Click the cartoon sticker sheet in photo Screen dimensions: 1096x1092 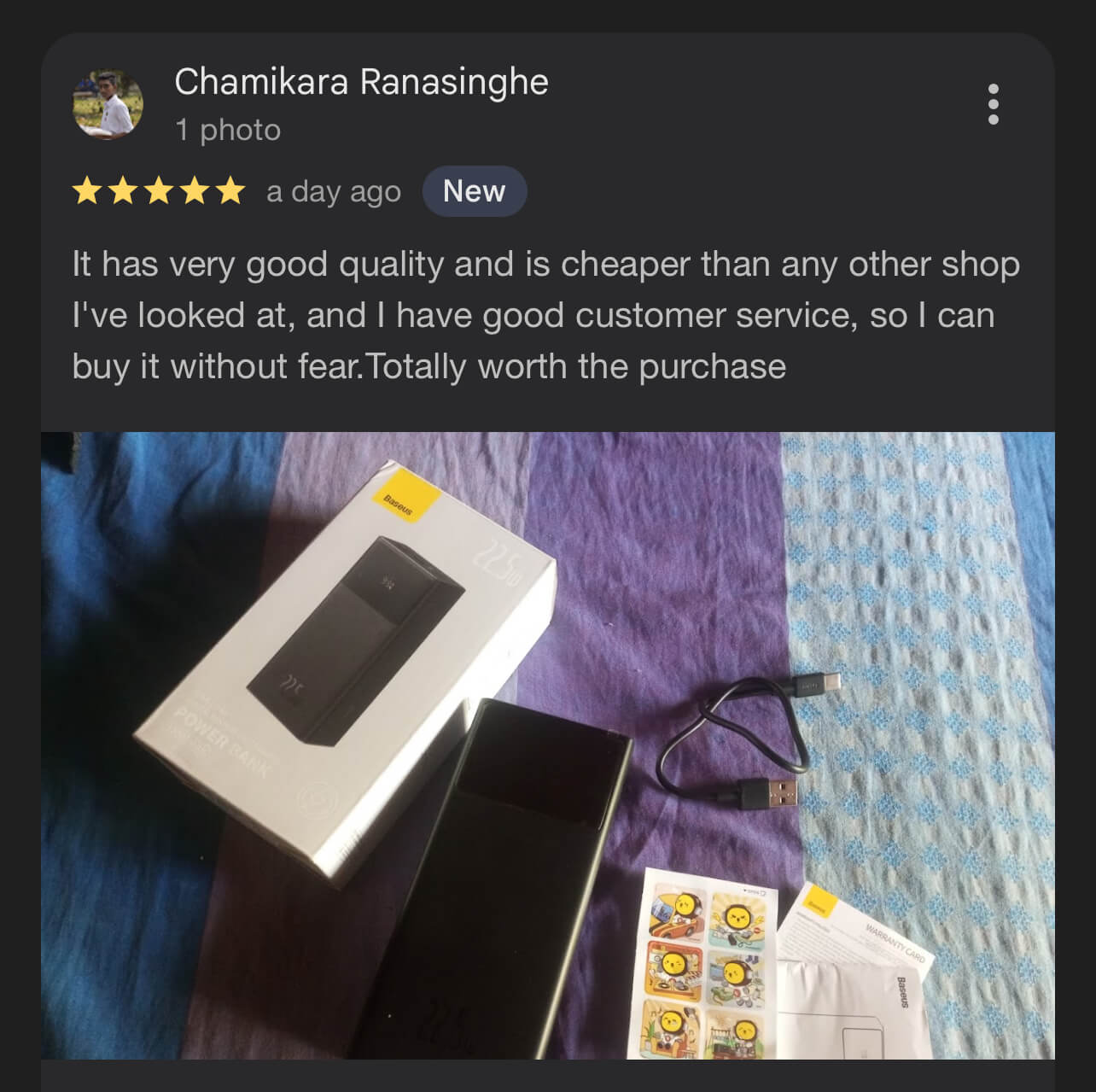pyautogui.click(x=702, y=963)
